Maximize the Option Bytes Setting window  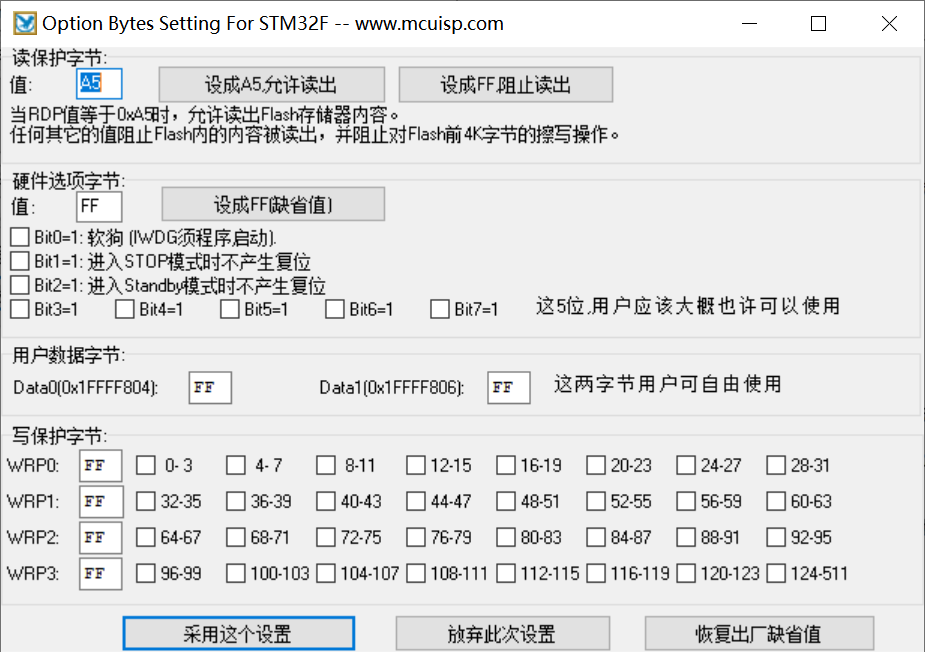tap(818, 24)
